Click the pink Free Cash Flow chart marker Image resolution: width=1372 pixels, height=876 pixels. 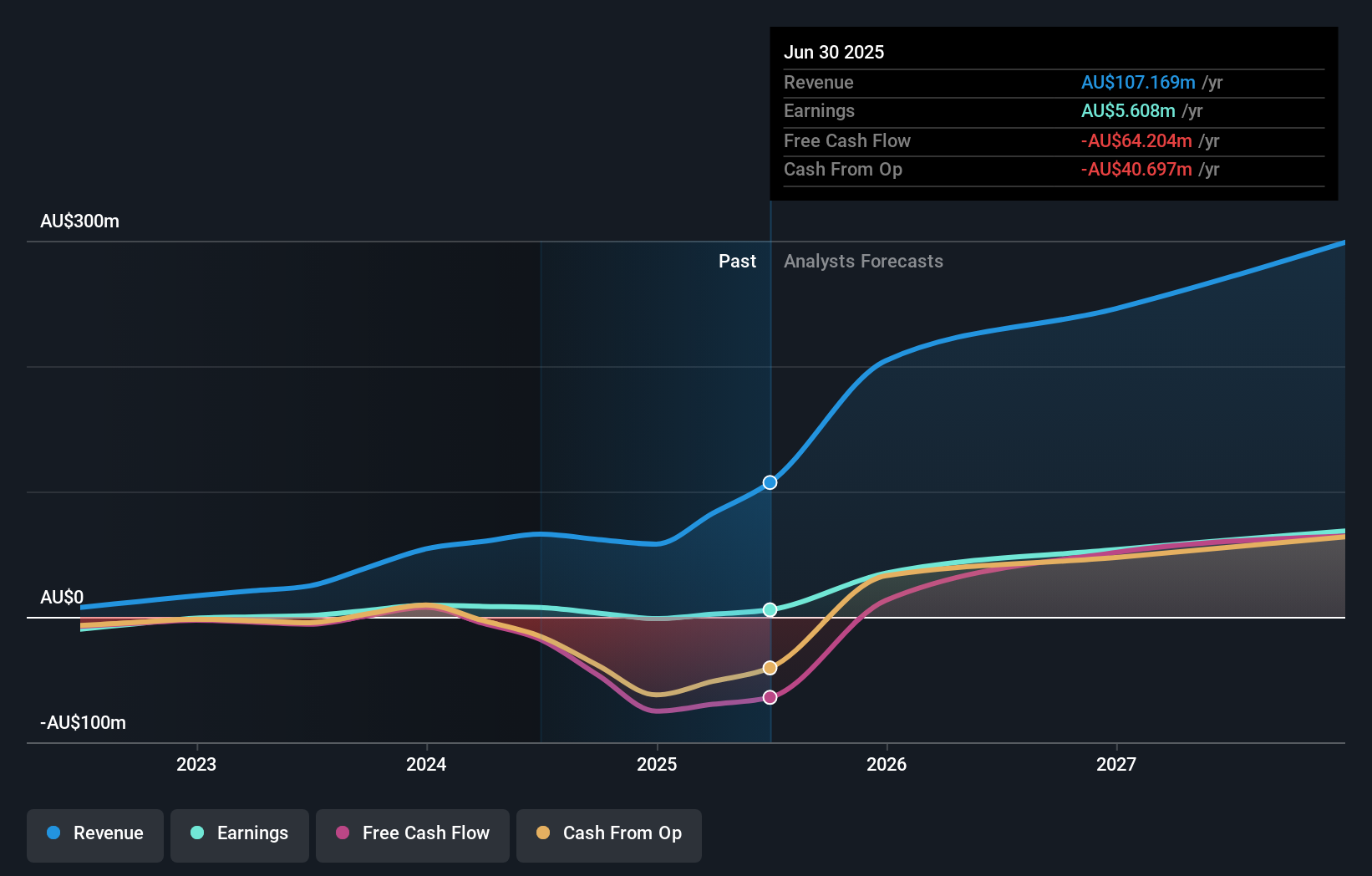[770, 696]
